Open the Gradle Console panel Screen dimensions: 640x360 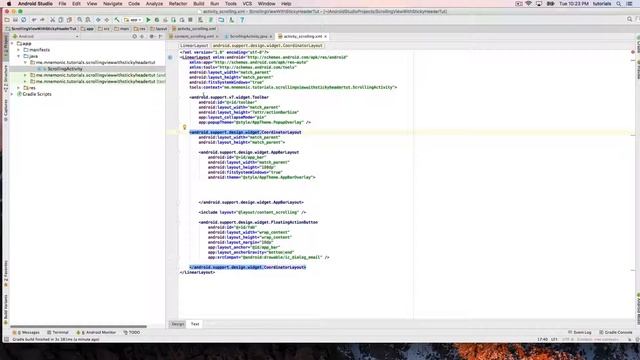(x=616, y=332)
